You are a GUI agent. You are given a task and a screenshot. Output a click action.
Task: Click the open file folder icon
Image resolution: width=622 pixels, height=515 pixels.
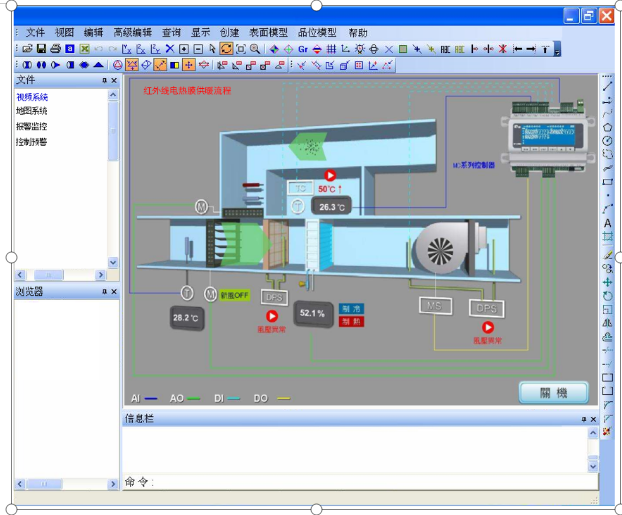point(27,49)
